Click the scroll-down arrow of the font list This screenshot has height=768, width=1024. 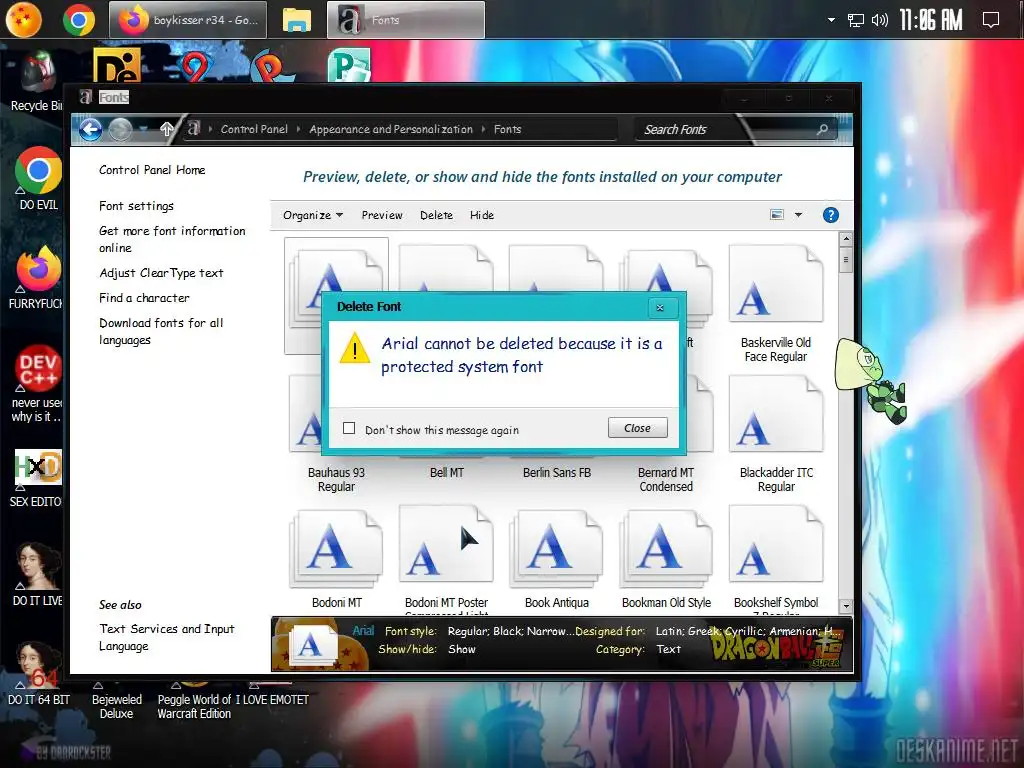846,606
